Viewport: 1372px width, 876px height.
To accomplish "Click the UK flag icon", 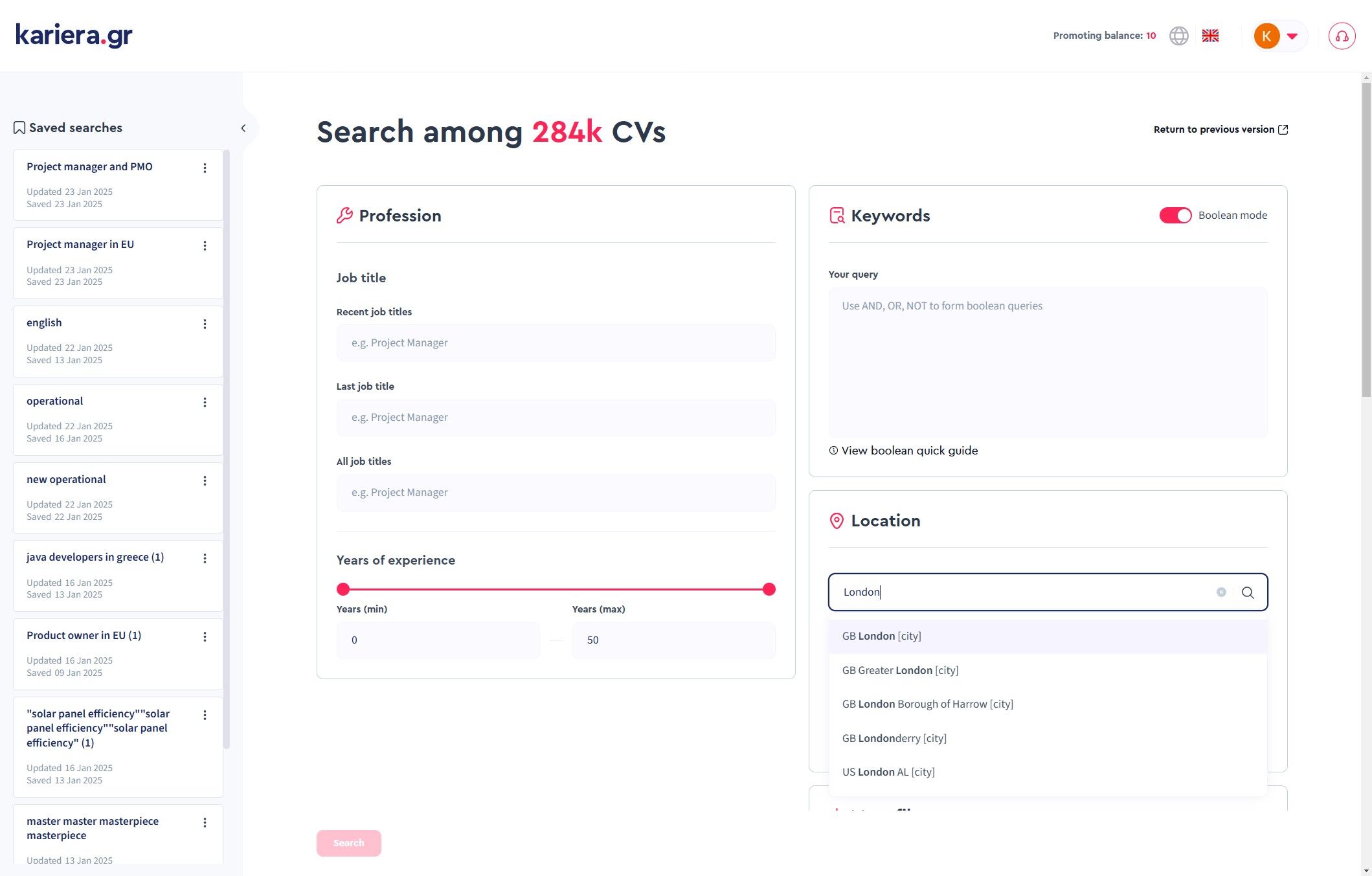I will pyautogui.click(x=1210, y=36).
